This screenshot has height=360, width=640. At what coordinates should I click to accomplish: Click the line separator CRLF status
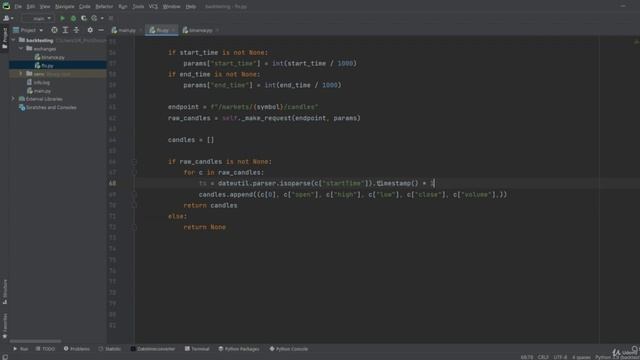point(543,357)
